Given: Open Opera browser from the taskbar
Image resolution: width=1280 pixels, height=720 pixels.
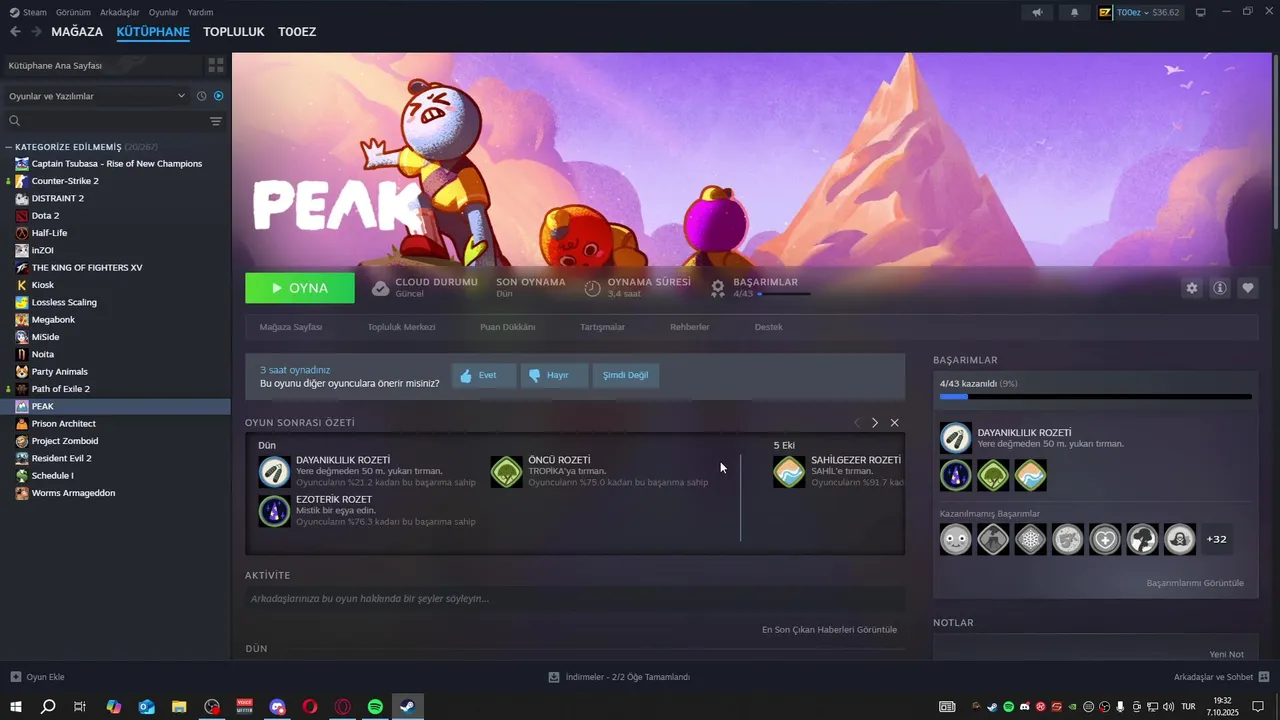Looking at the screenshot, I should click(310, 707).
